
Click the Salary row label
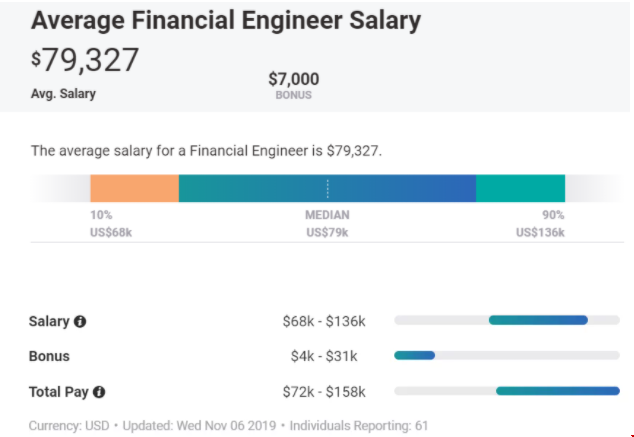49,322
